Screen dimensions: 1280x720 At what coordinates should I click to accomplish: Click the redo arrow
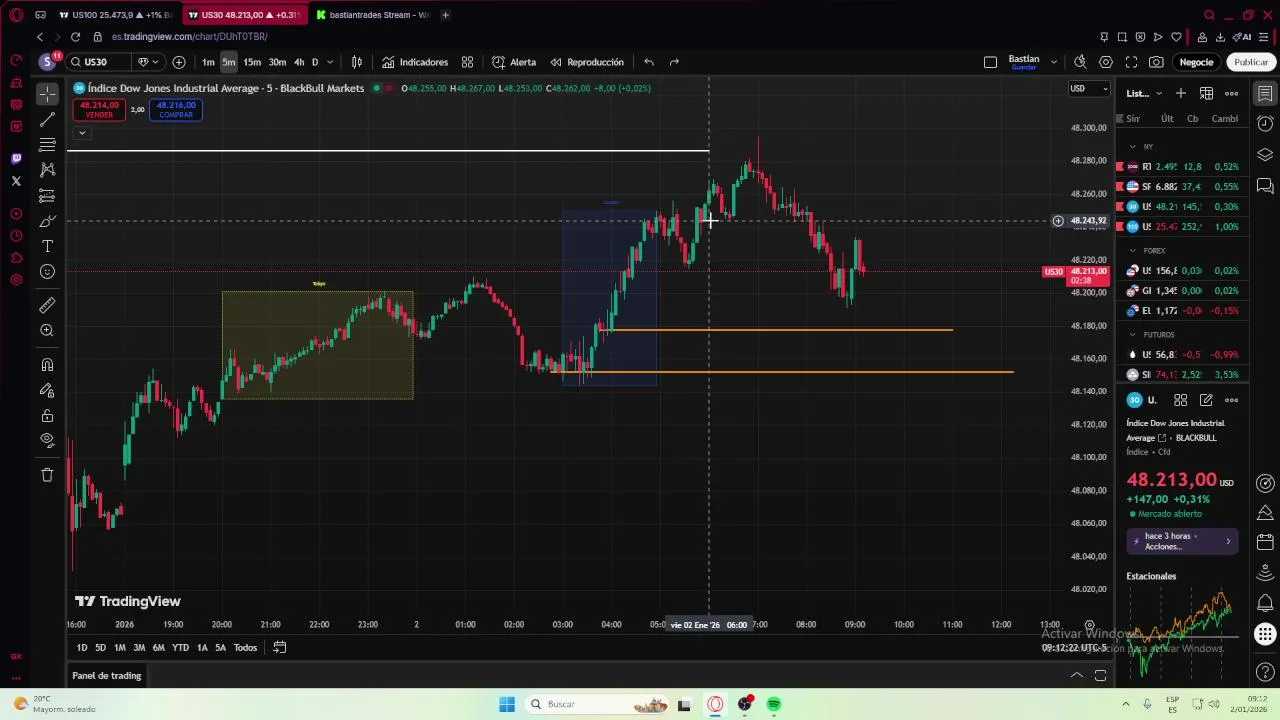pyautogui.click(x=674, y=62)
